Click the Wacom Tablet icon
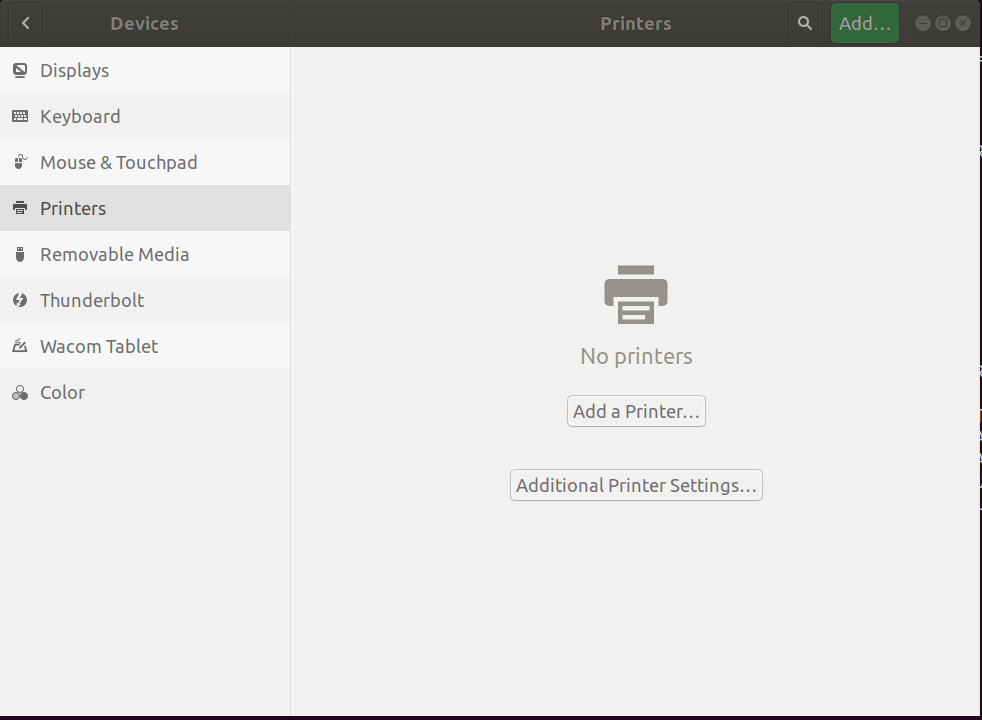The width and height of the screenshot is (982, 720). click(20, 347)
